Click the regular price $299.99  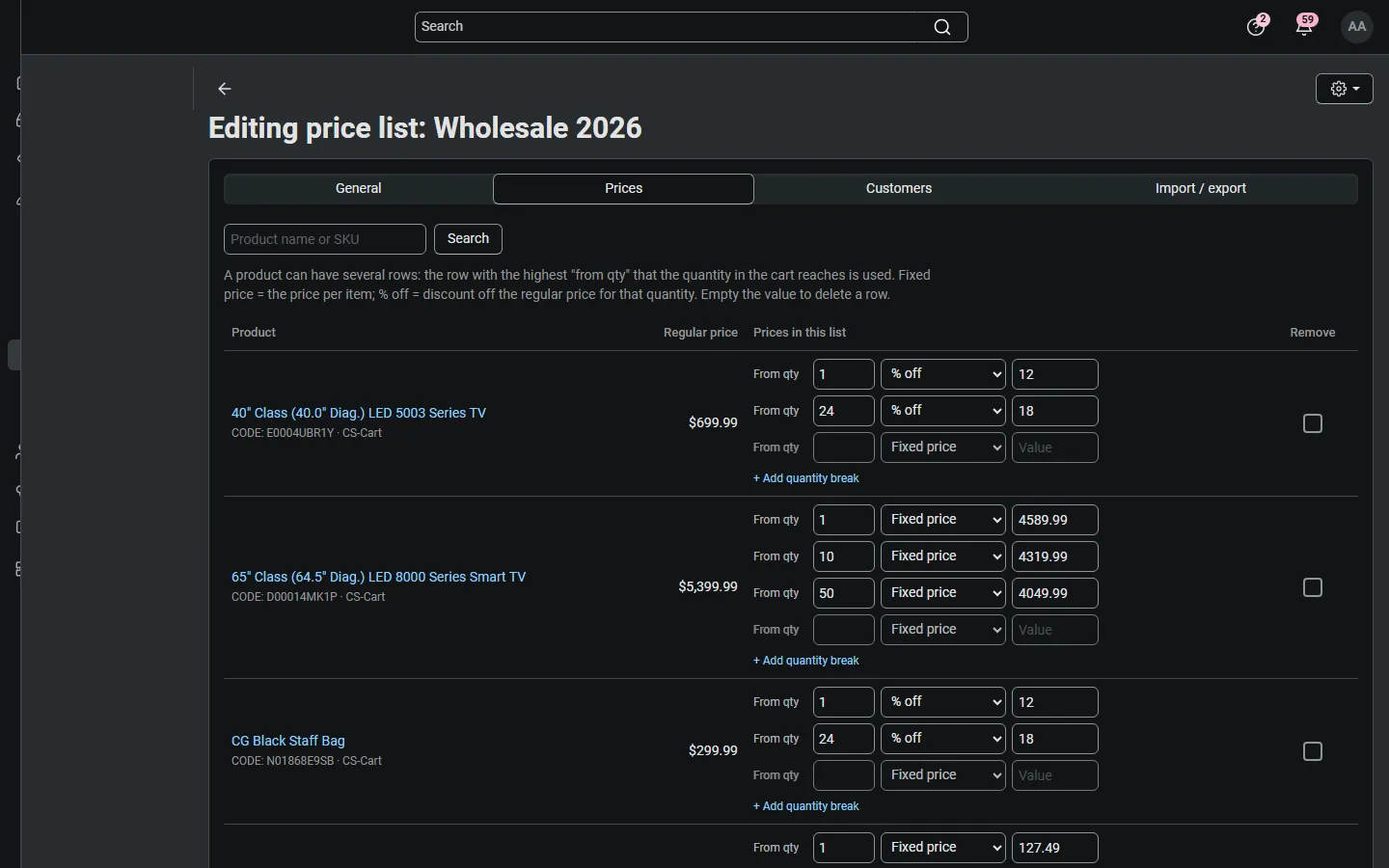[x=713, y=750]
